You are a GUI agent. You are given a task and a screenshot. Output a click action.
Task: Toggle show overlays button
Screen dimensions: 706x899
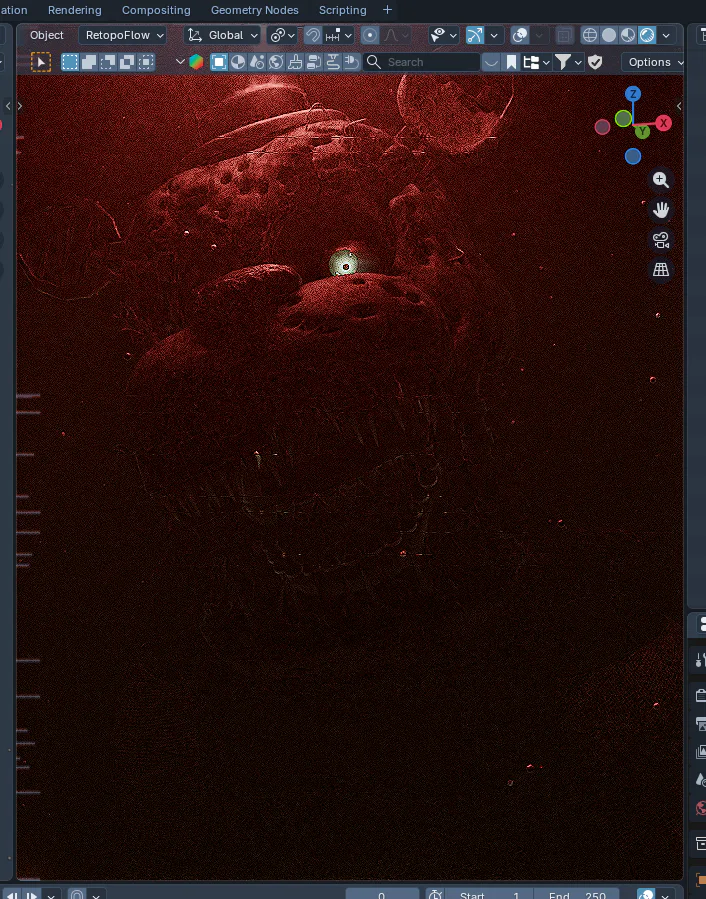[520, 35]
